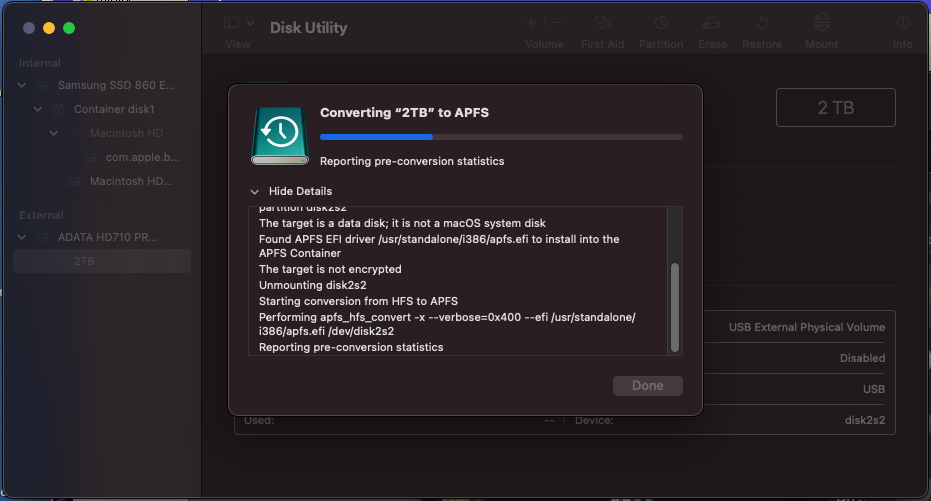Click the Time Machine drive icon in dialog
Screen dimensions: 931x501
click(x=280, y=136)
